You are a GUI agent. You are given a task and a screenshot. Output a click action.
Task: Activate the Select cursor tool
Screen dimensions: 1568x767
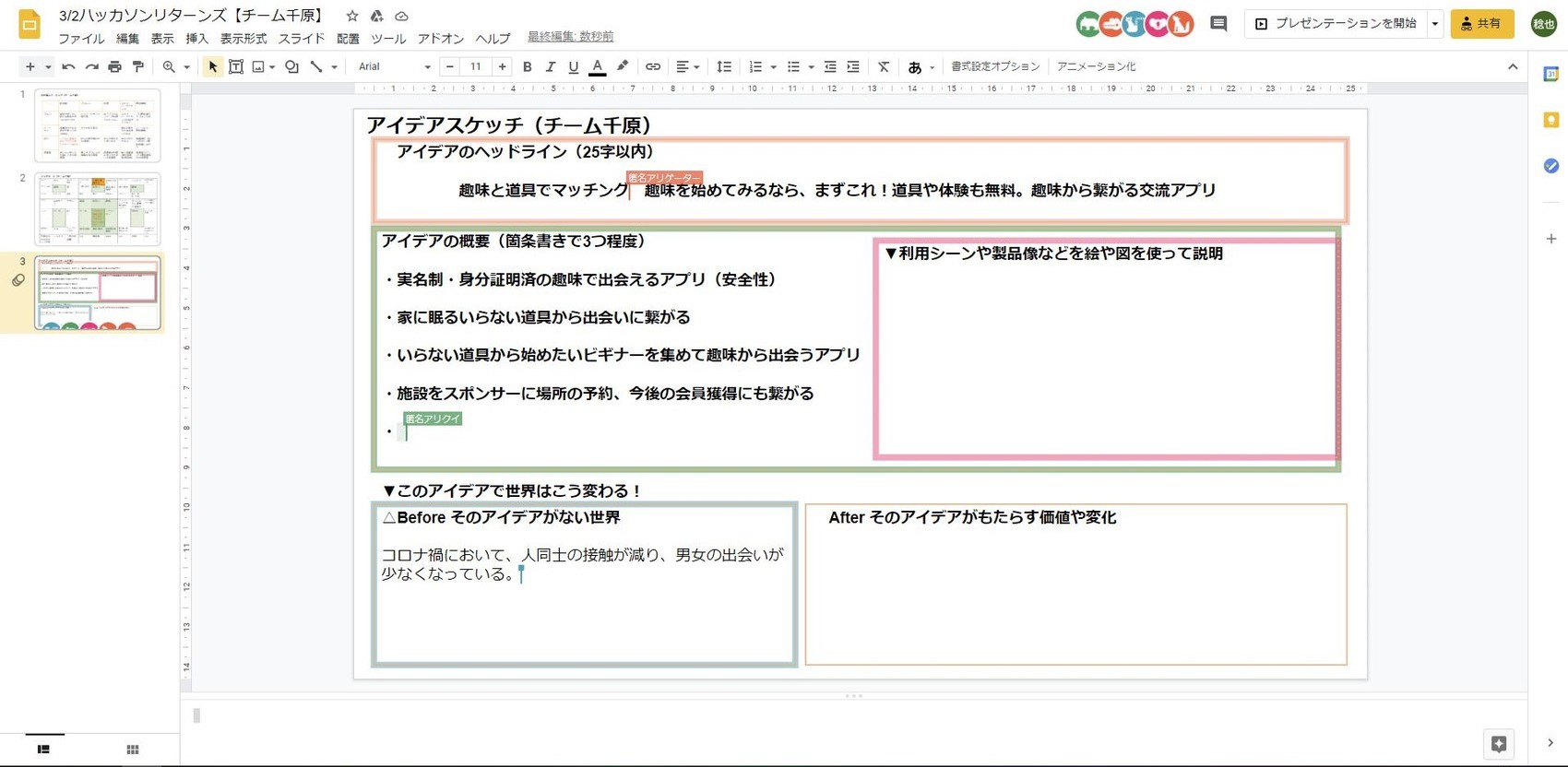point(213,66)
